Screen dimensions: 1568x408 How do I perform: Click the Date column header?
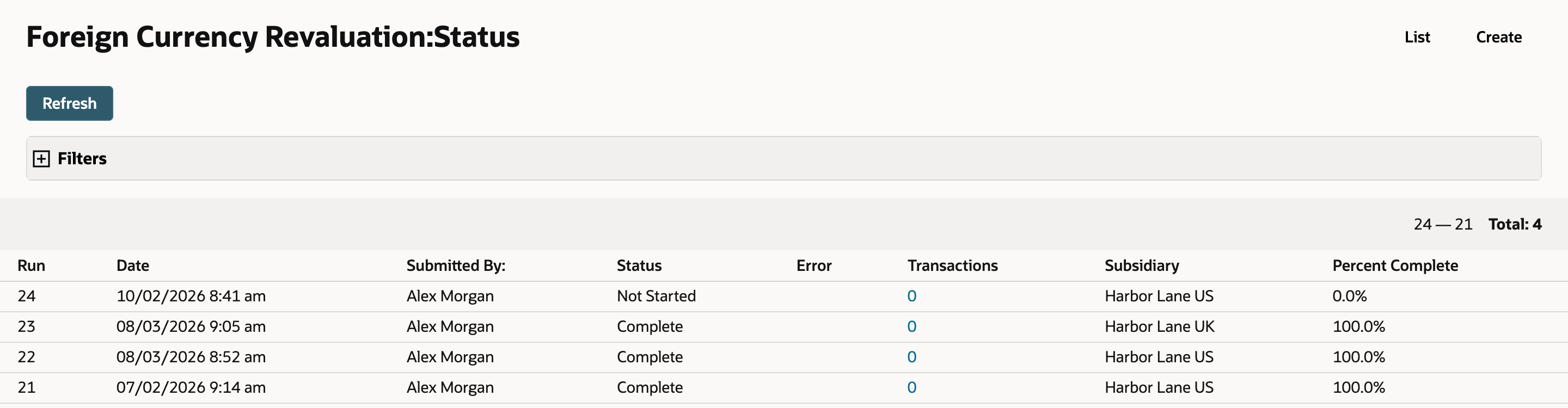pyautogui.click(x=133, y=265)
